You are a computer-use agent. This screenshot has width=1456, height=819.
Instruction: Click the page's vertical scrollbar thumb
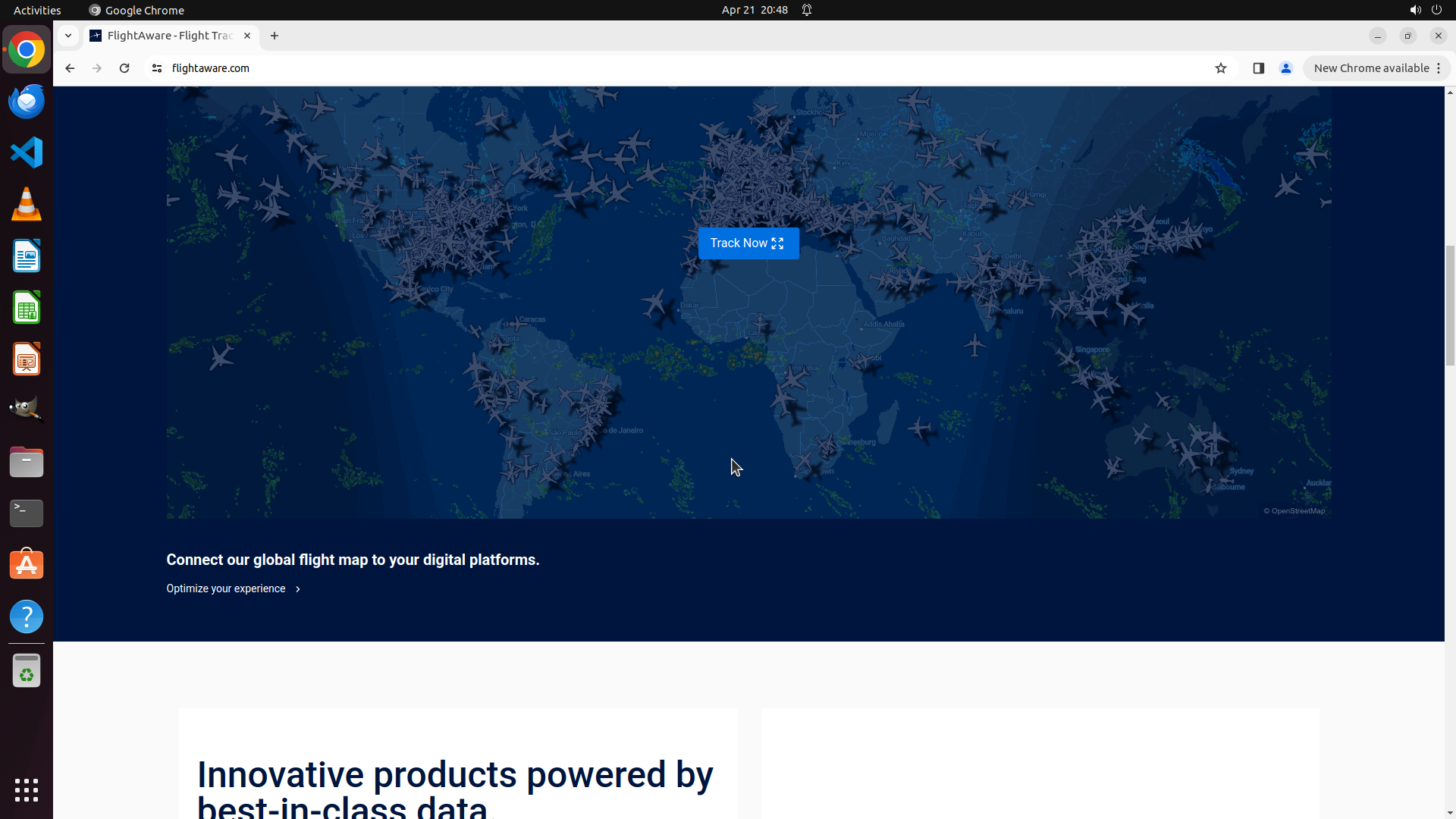[1450, 303]
